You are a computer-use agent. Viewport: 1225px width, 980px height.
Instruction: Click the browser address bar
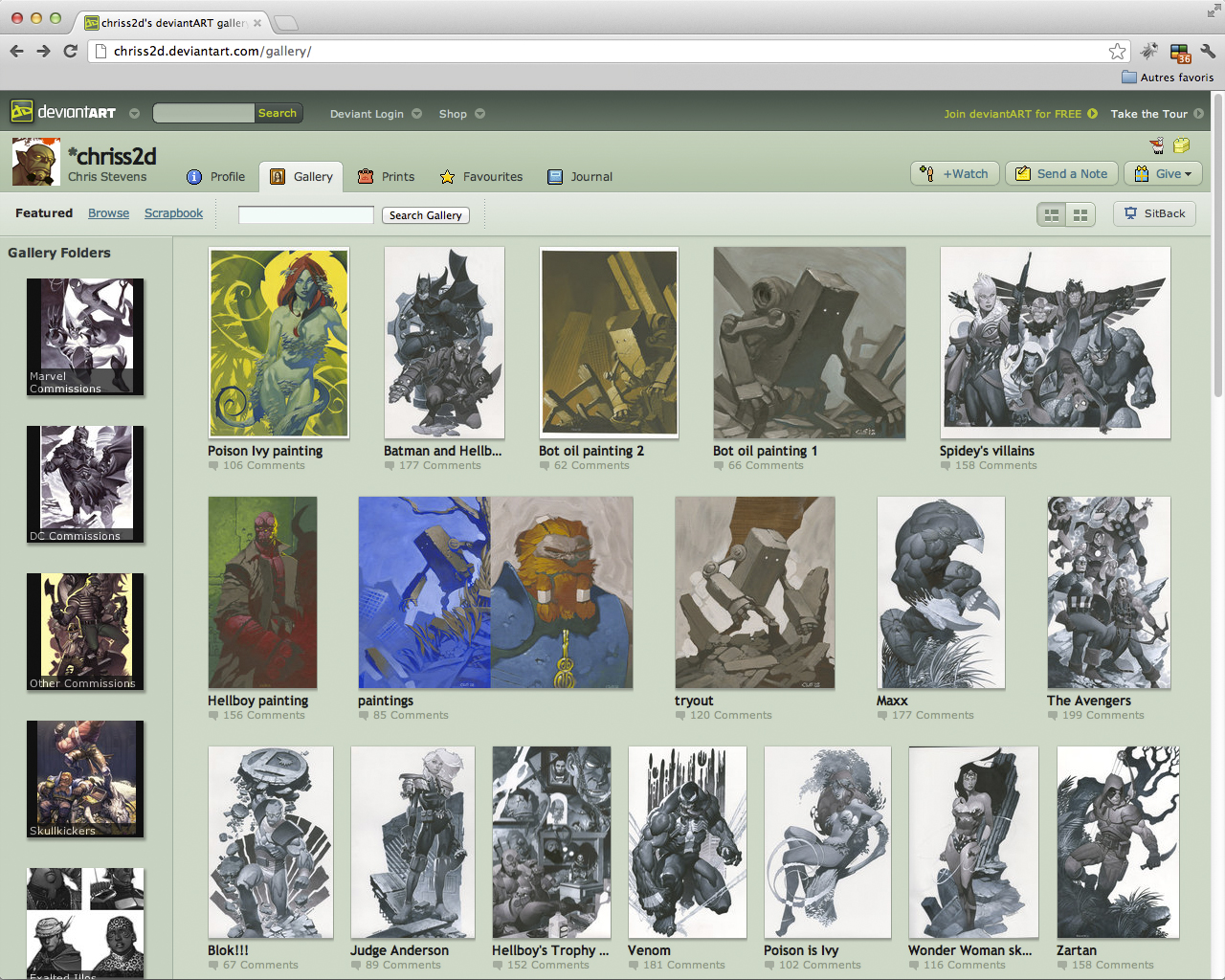pyautogui.click(x=608, y=51)
